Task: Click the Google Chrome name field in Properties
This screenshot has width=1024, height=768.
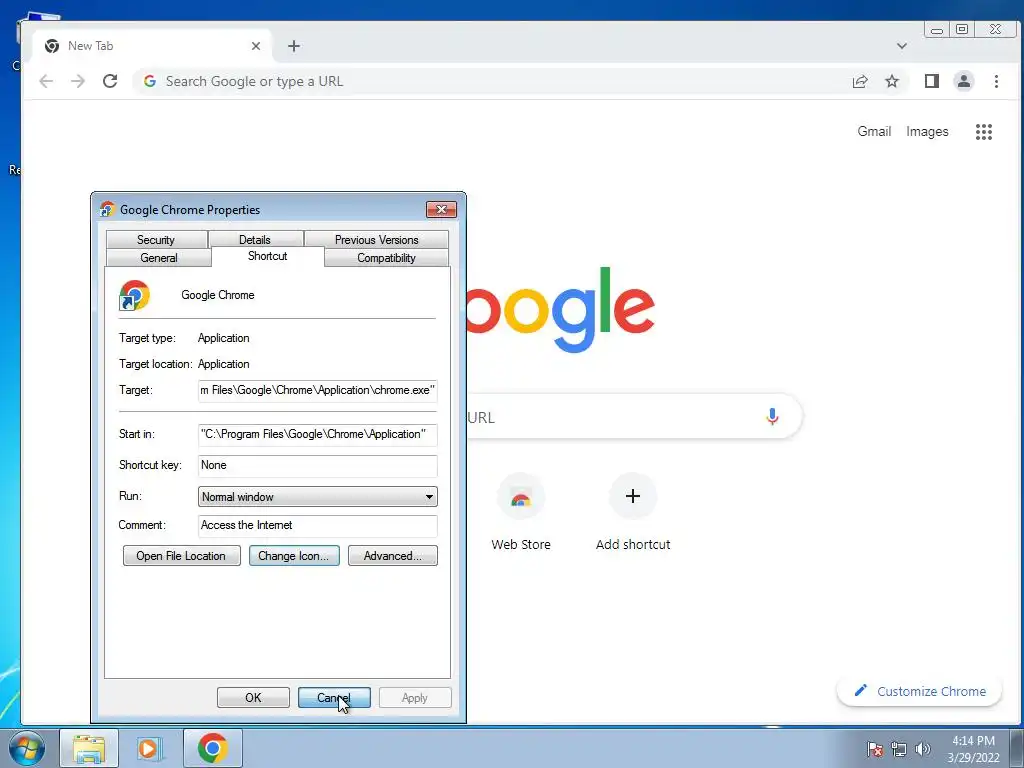Action: click(217, 295)
